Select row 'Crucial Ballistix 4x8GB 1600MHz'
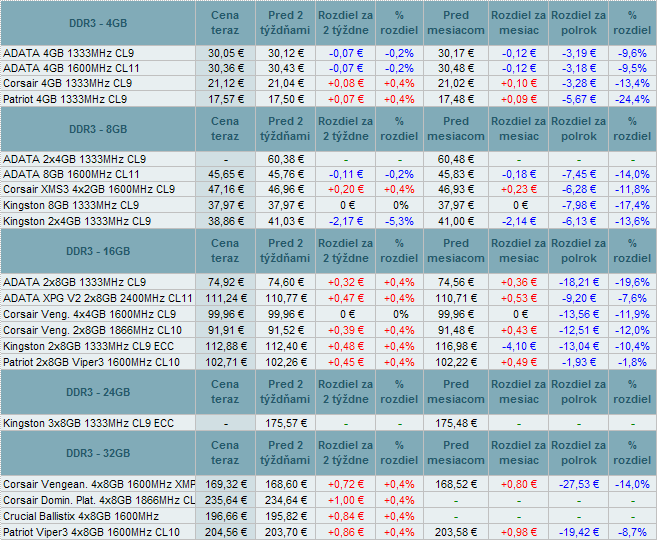 pyautogui.click(x=328, y=516)
